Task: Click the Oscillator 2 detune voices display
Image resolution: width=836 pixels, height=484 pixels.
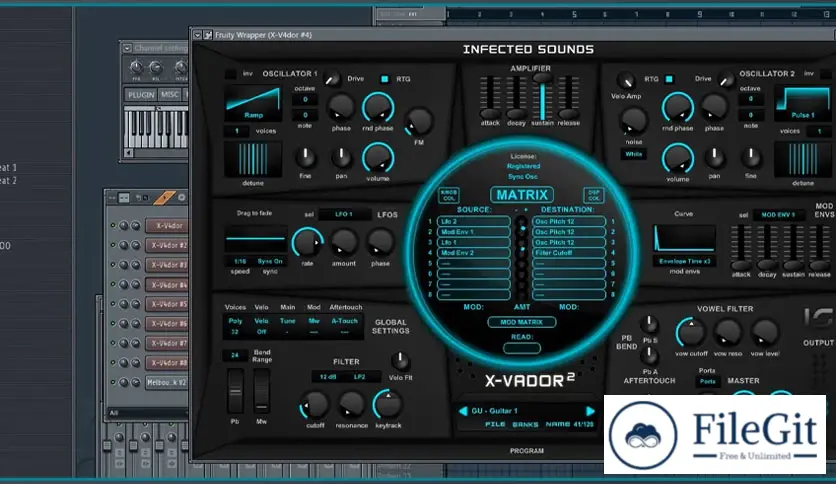Action: (x=802, y=159)
